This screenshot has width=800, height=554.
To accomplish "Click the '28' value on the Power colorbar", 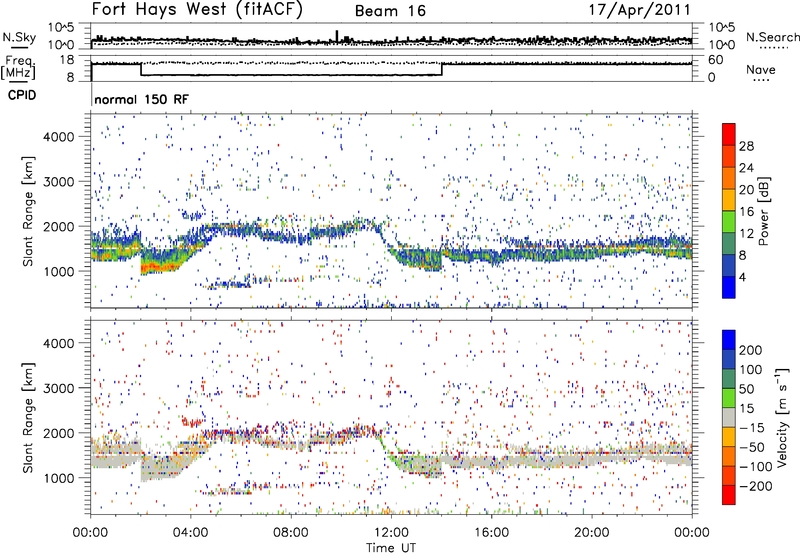I will (746, 146).
